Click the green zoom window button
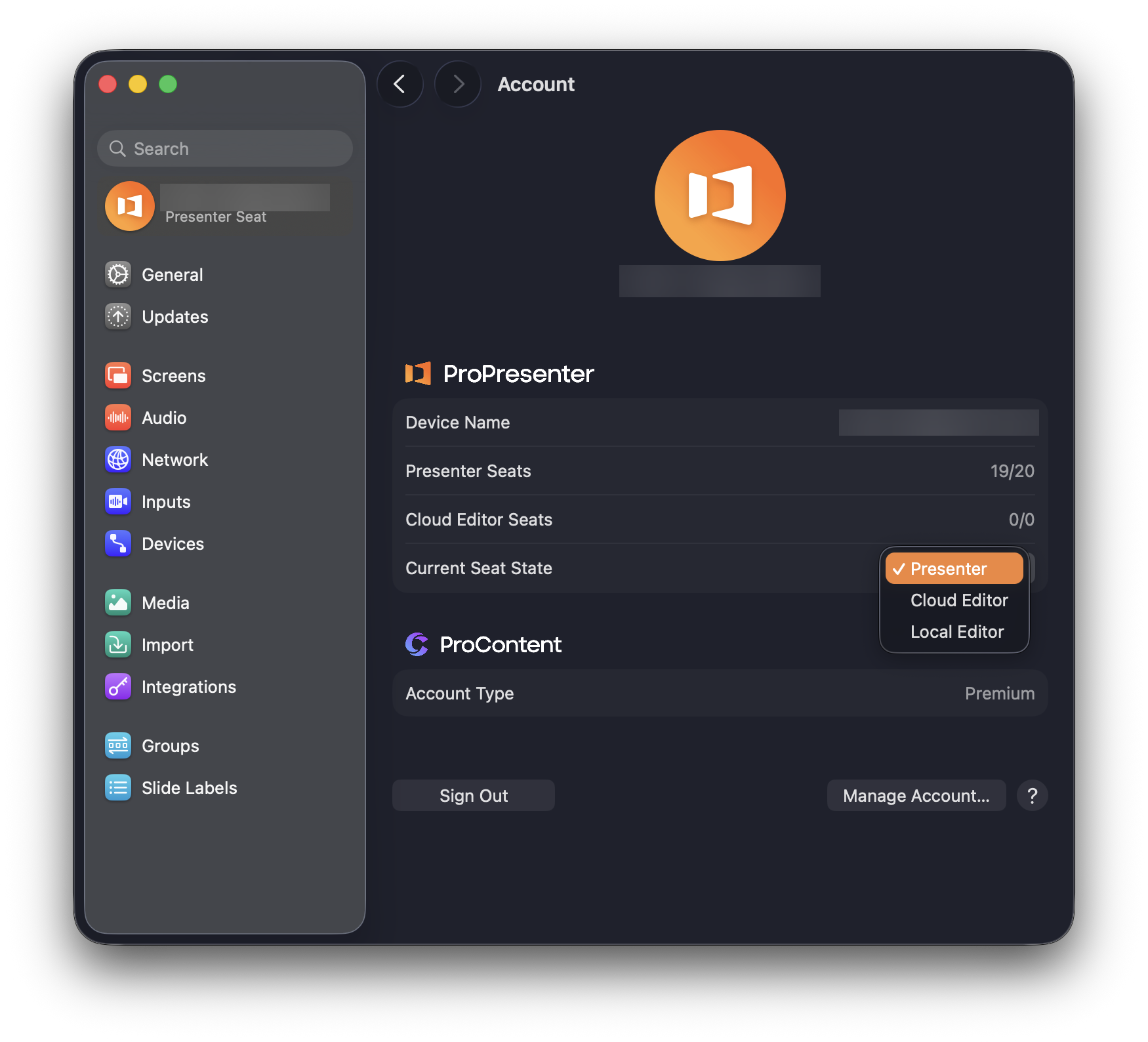The image size is (1148, 1042). tap(168, 84)
